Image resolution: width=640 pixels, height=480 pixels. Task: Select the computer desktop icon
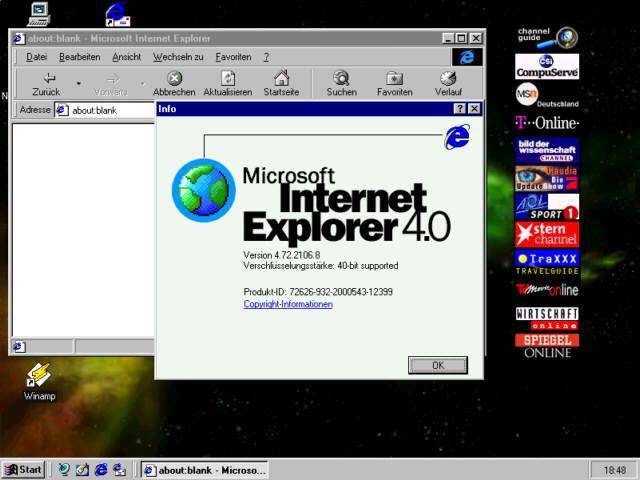pyautogui.click(x=39, y=14)
